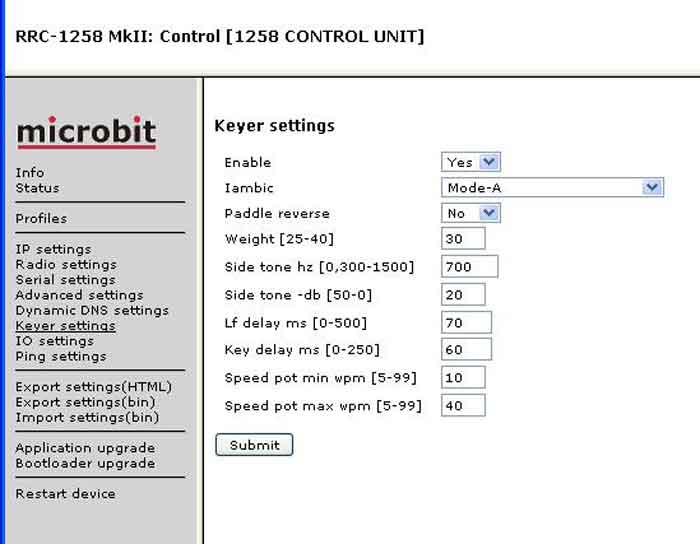700x544 pixels.
Task: Click Export settings(bin)
Action: click(x=86, y=402)
